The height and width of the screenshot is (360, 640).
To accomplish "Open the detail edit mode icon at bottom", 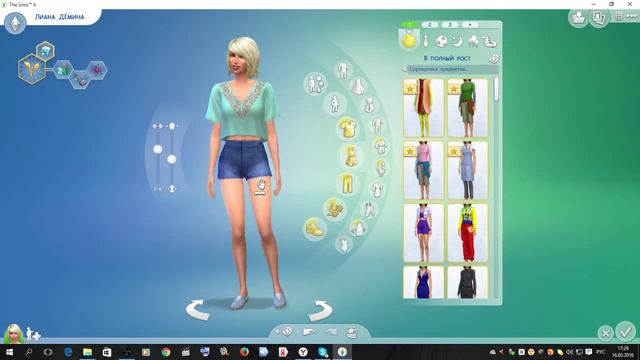I will click(x=352, y=332).
